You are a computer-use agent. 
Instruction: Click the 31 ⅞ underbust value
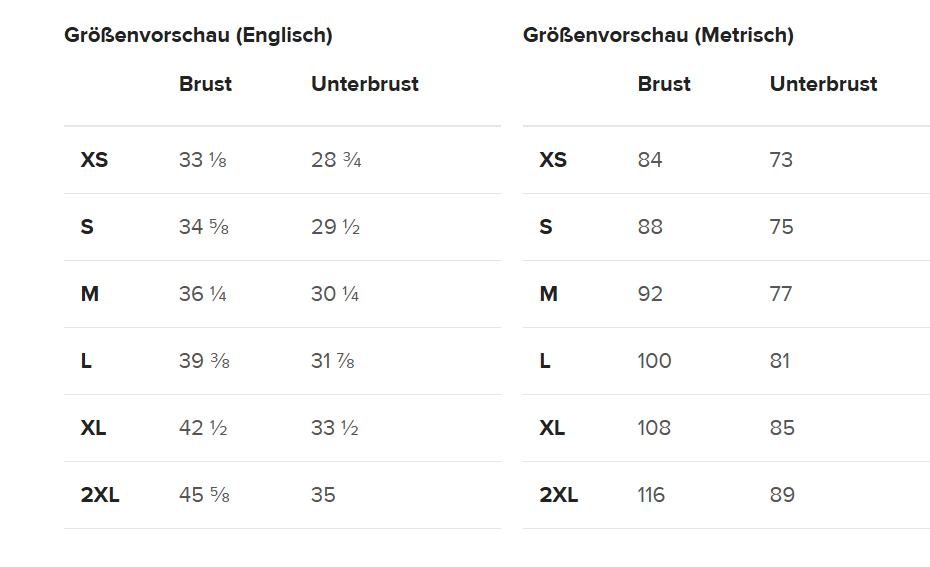pos(332,361)
